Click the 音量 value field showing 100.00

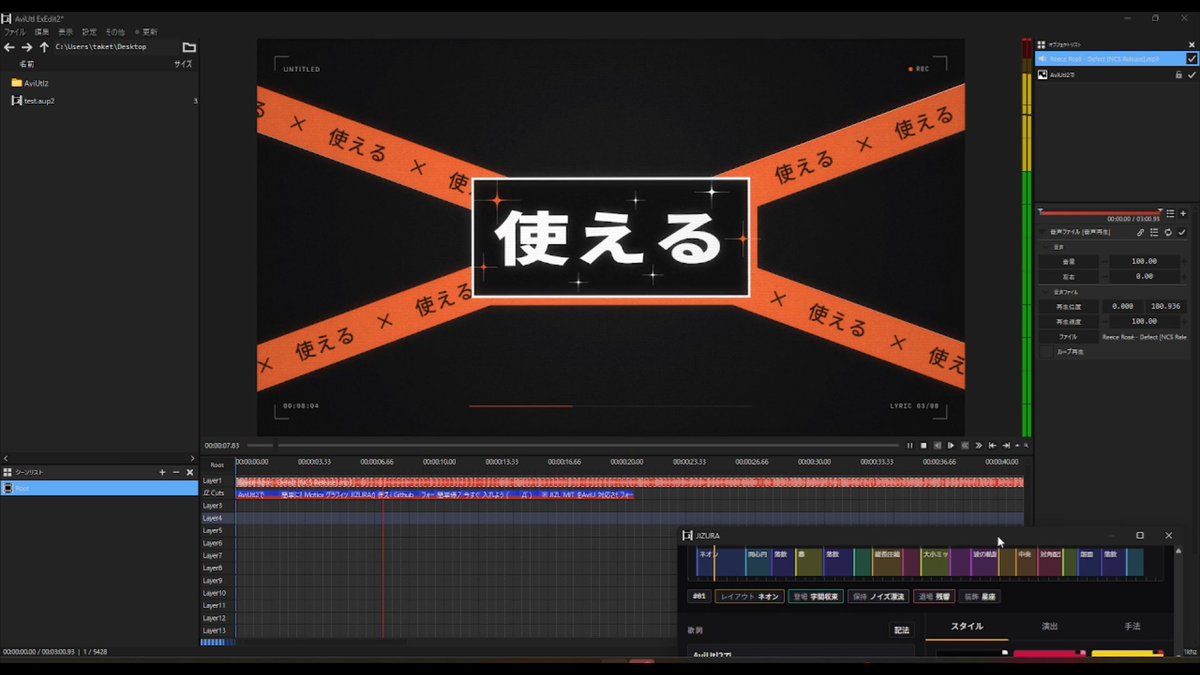[x=1144, y=261]
